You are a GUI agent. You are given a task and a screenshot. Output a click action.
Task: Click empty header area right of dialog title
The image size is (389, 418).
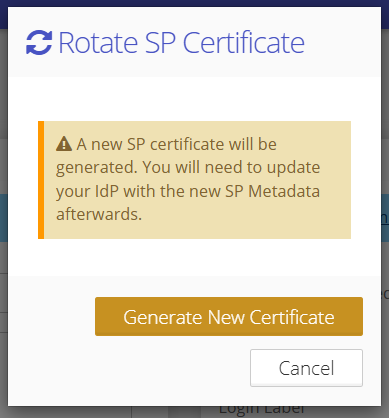point(343,42)
